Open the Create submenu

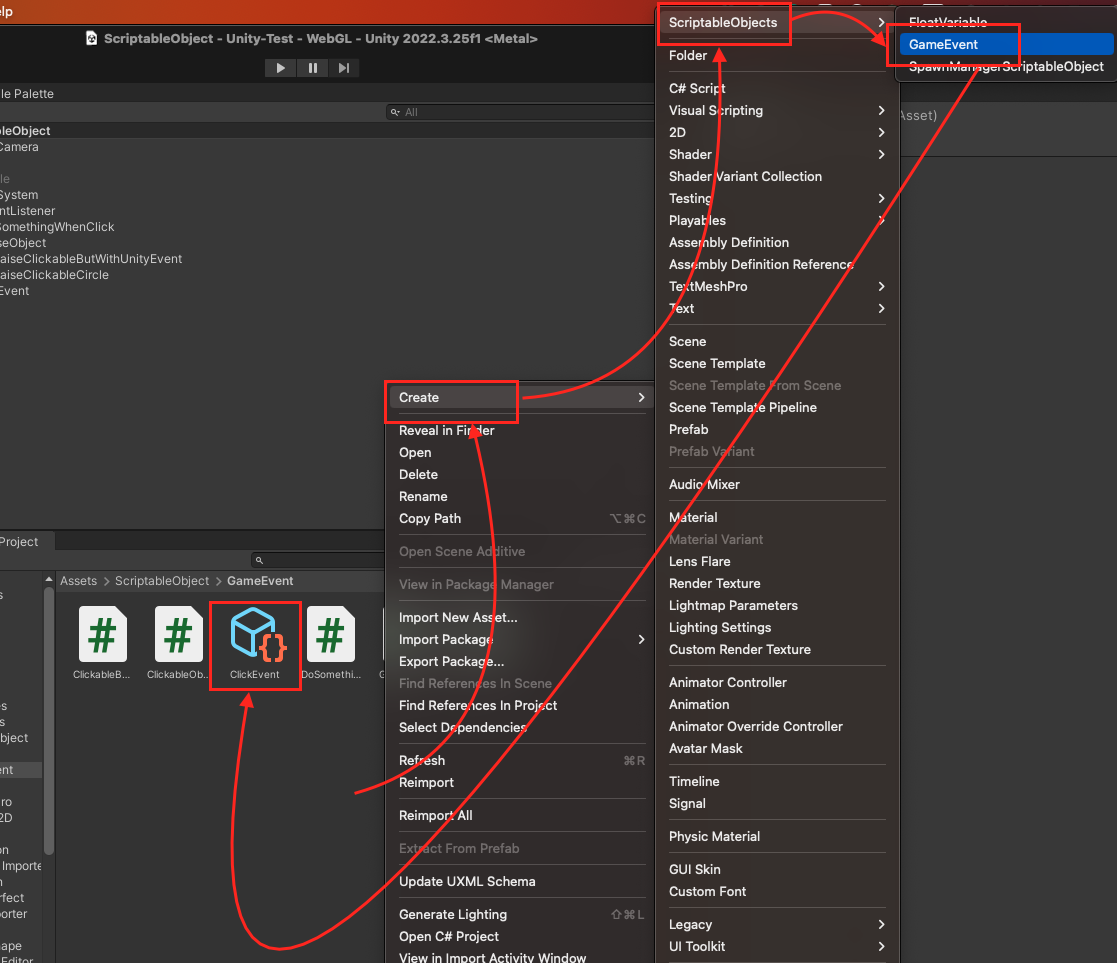coord(521,397)
